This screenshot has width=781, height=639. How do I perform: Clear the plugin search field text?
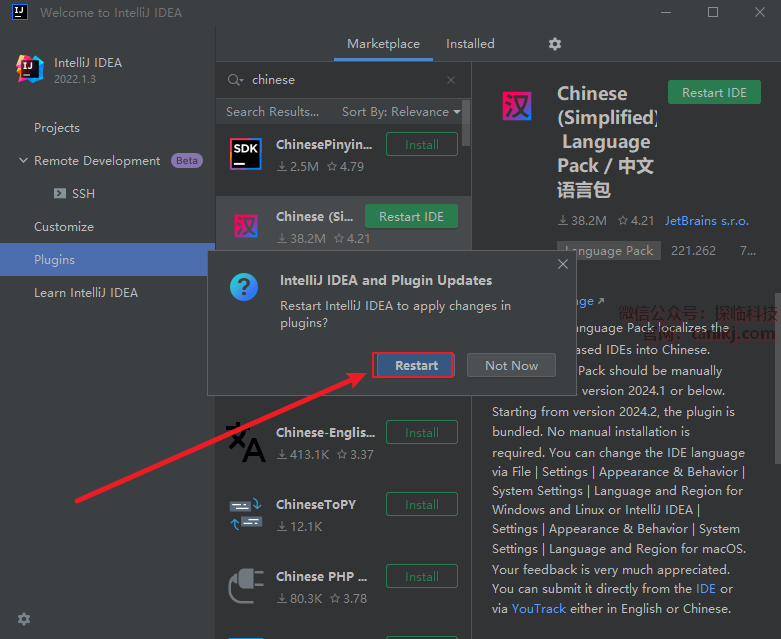click(451, 80)
